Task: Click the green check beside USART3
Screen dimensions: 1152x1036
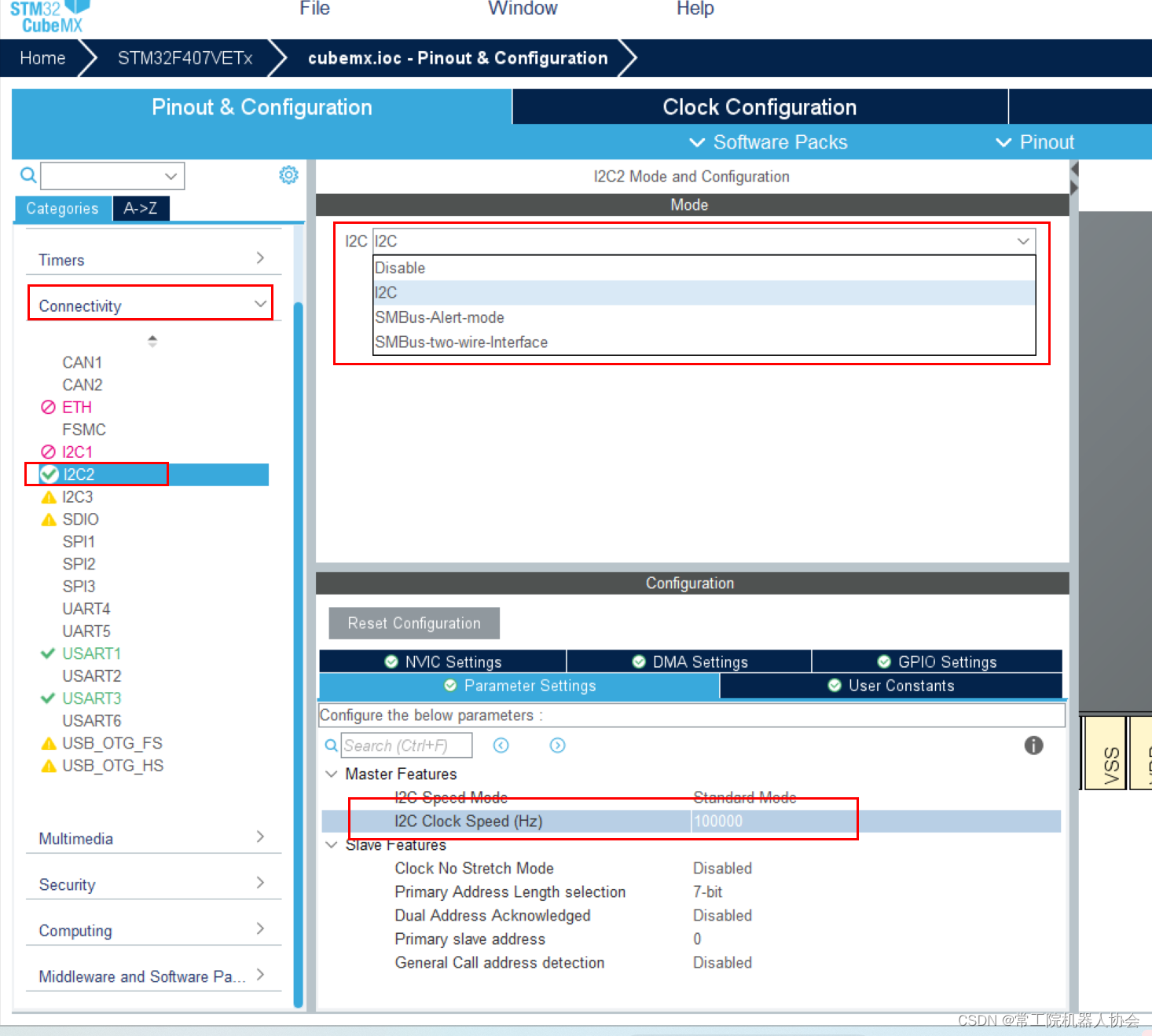Action: (48, 698)
